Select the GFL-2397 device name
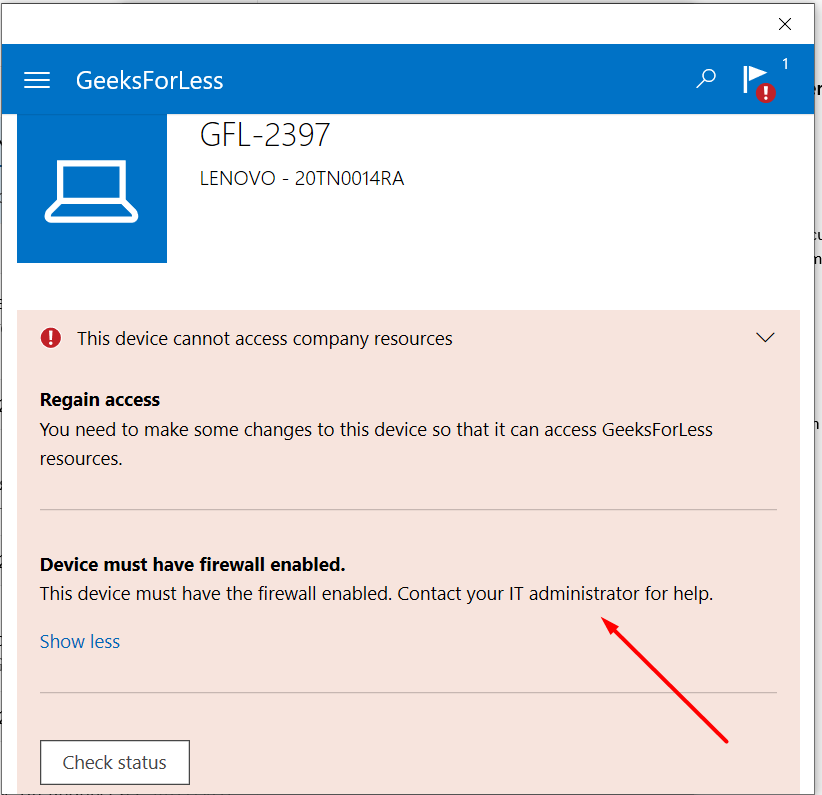The image size is (822, 795). coord(265,135)
